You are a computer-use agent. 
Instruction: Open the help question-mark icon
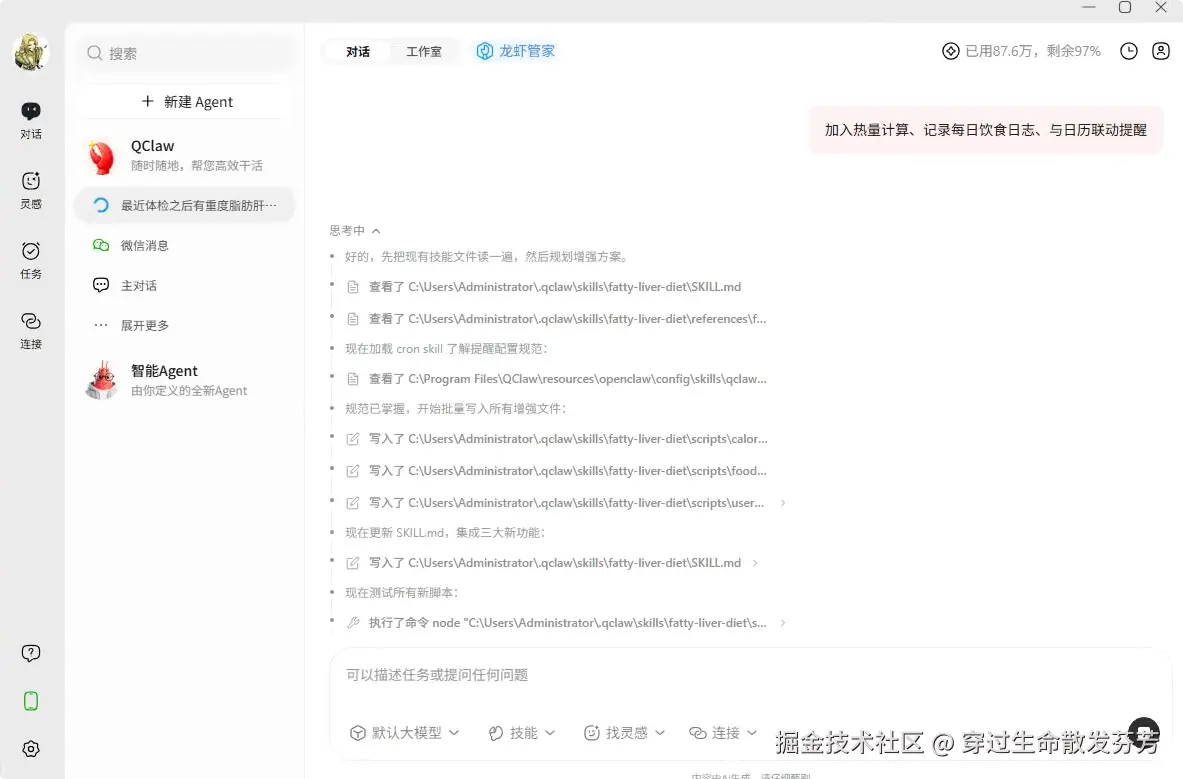tap(31, 653)
